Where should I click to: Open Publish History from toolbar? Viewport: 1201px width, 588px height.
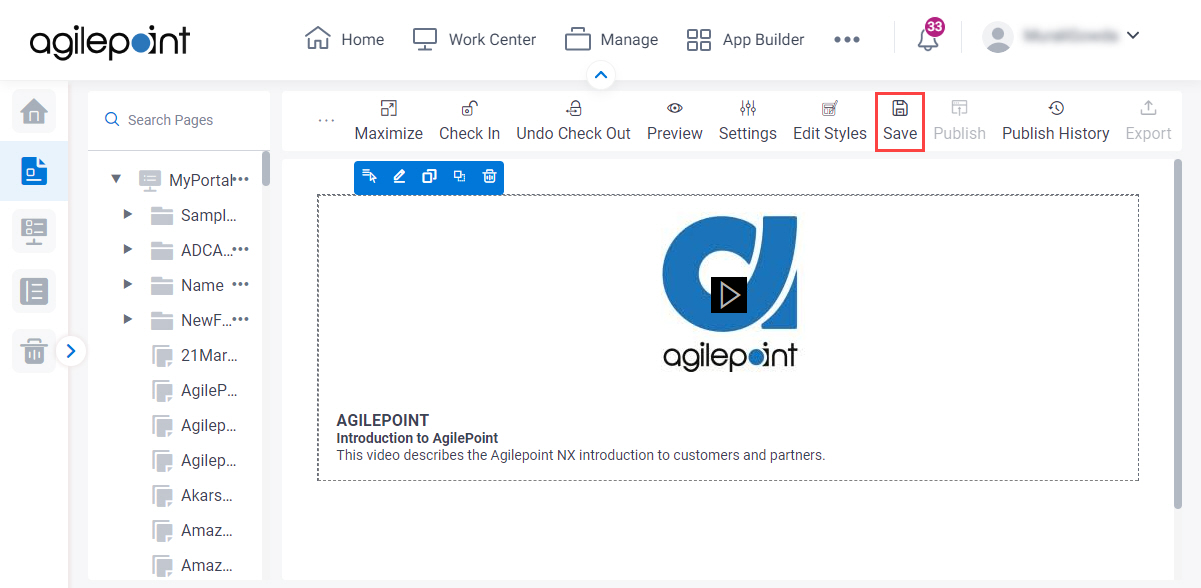coord(1056,121)
